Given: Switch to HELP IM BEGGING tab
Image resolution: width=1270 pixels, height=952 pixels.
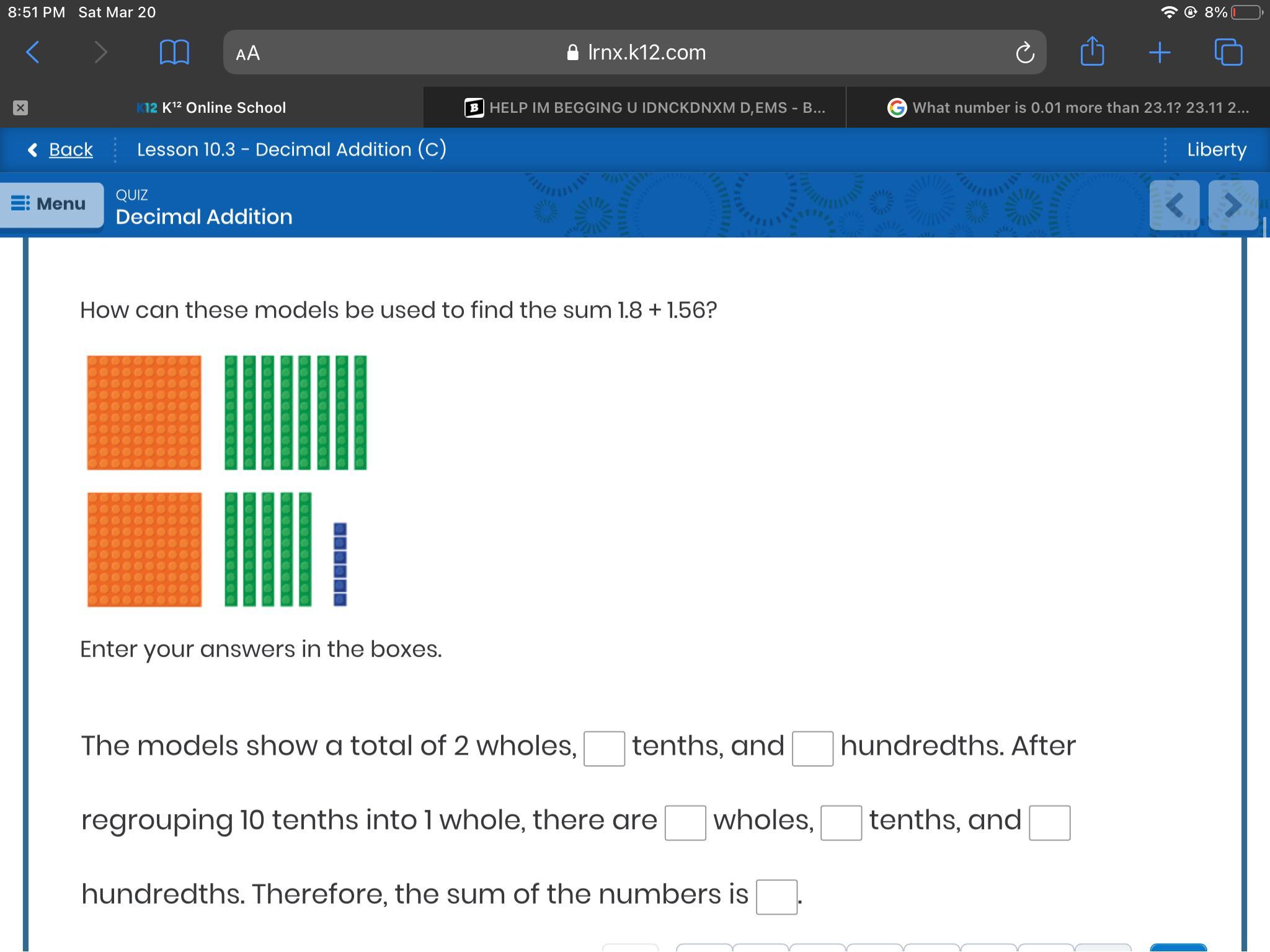Looking at the screenshot, I should [645, 108].
